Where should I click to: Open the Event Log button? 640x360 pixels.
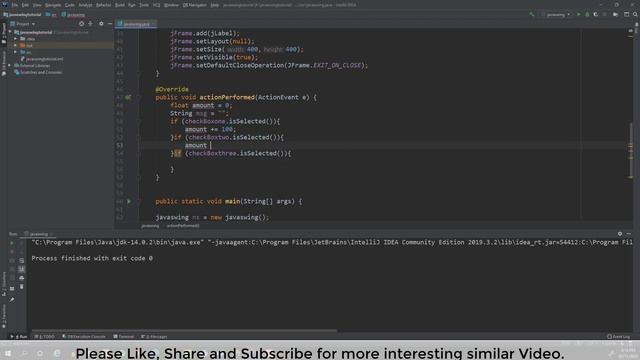click(x=618, y=337)
